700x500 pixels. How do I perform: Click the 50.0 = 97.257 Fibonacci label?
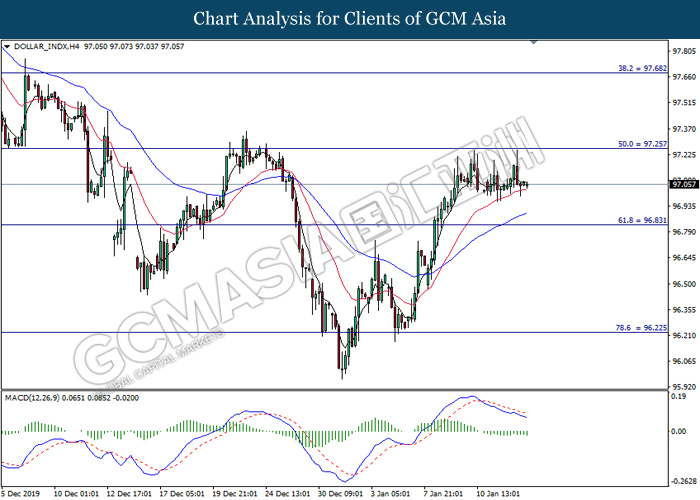[642, 144]
